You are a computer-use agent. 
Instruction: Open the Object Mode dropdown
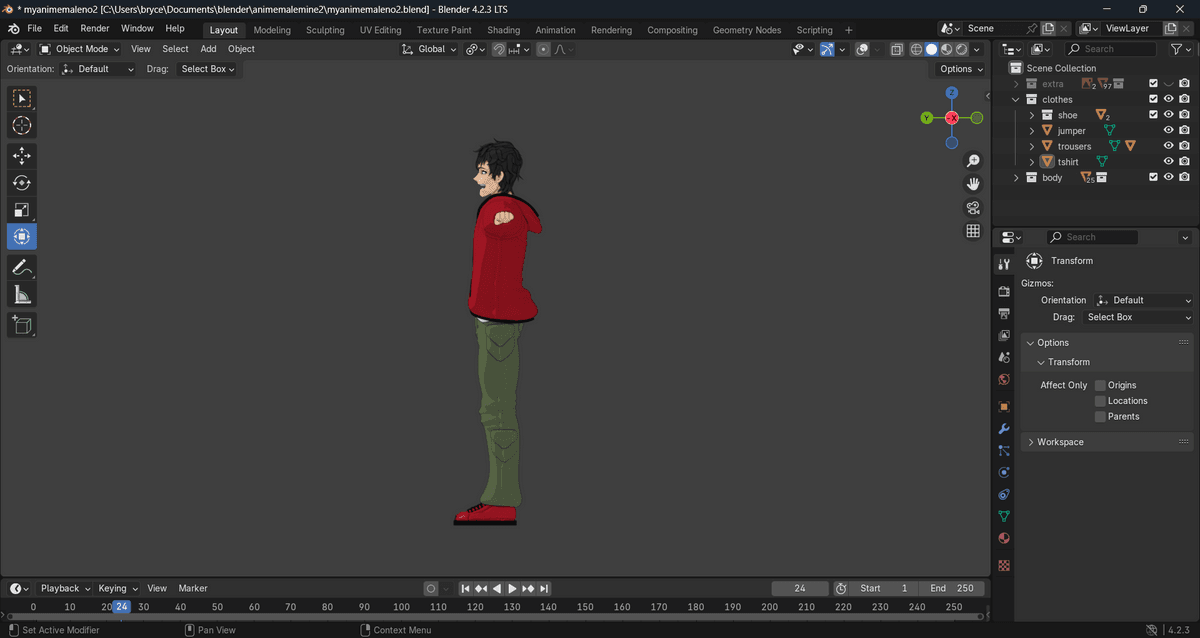pyautogui.click(x=80, y=49)
